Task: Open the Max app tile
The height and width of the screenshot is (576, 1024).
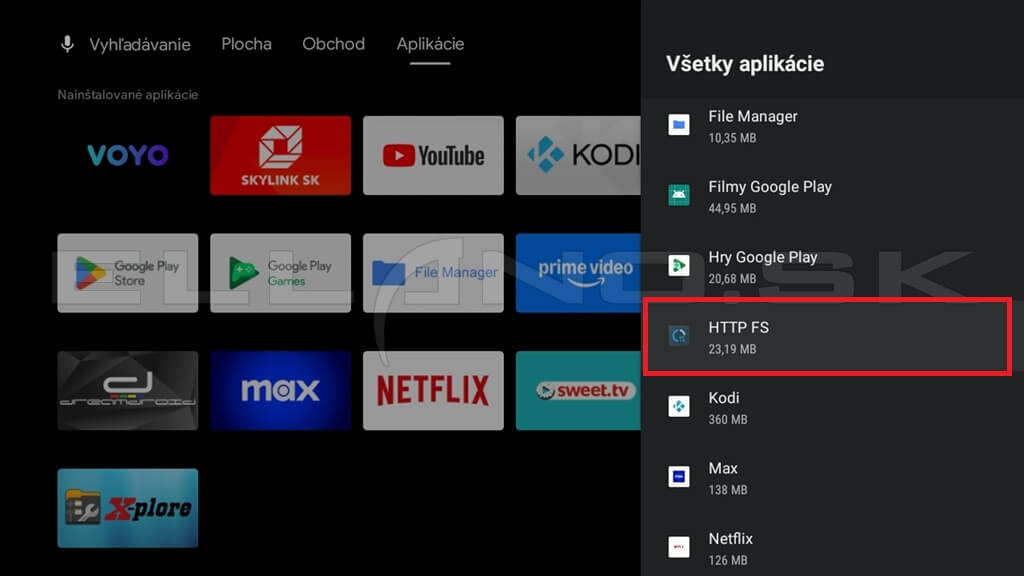Action: coord(280,391)
